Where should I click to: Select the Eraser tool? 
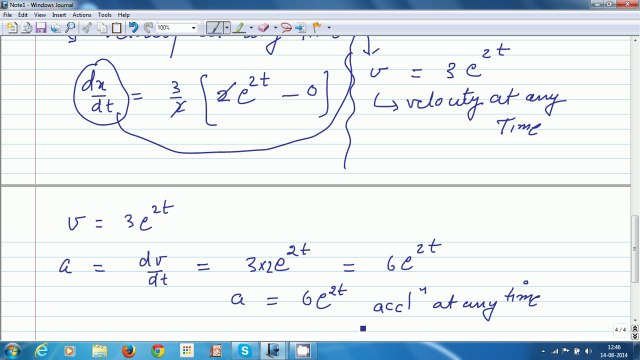point(264,28)
